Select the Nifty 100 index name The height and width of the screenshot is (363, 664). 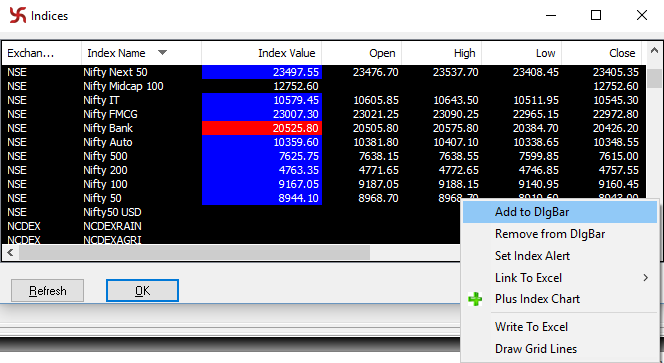click(x=105, y=184)
